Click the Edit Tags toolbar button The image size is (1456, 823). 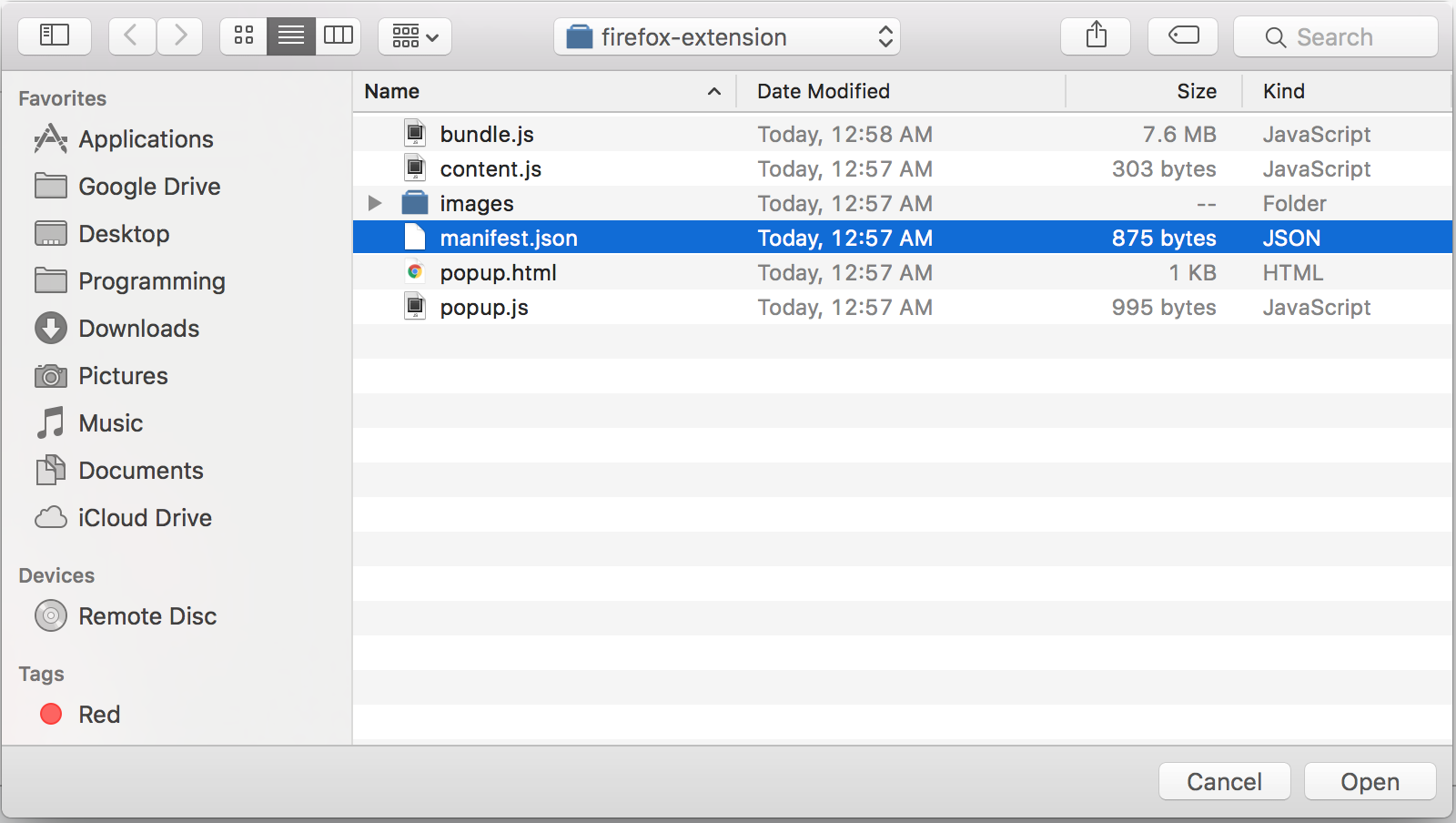1183,36
